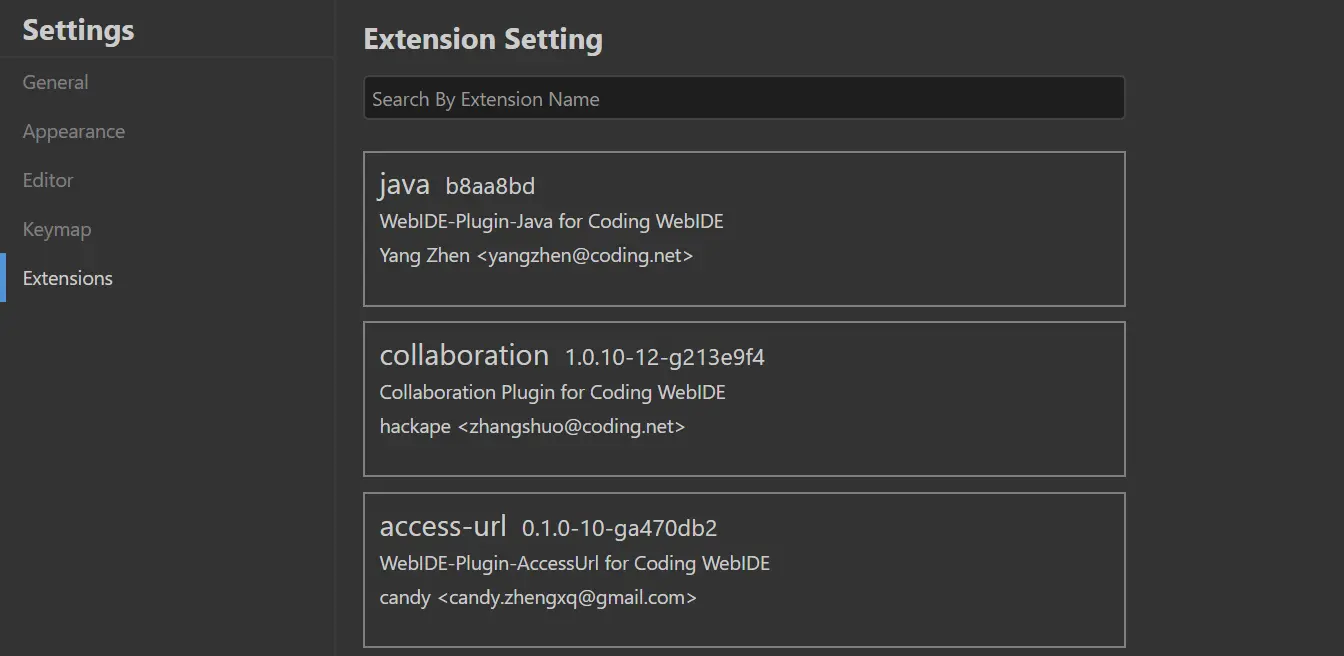This screenshot has width=1344, height=656.
Task: Open the Appearance settings section
Action: [x=73, y=131]
